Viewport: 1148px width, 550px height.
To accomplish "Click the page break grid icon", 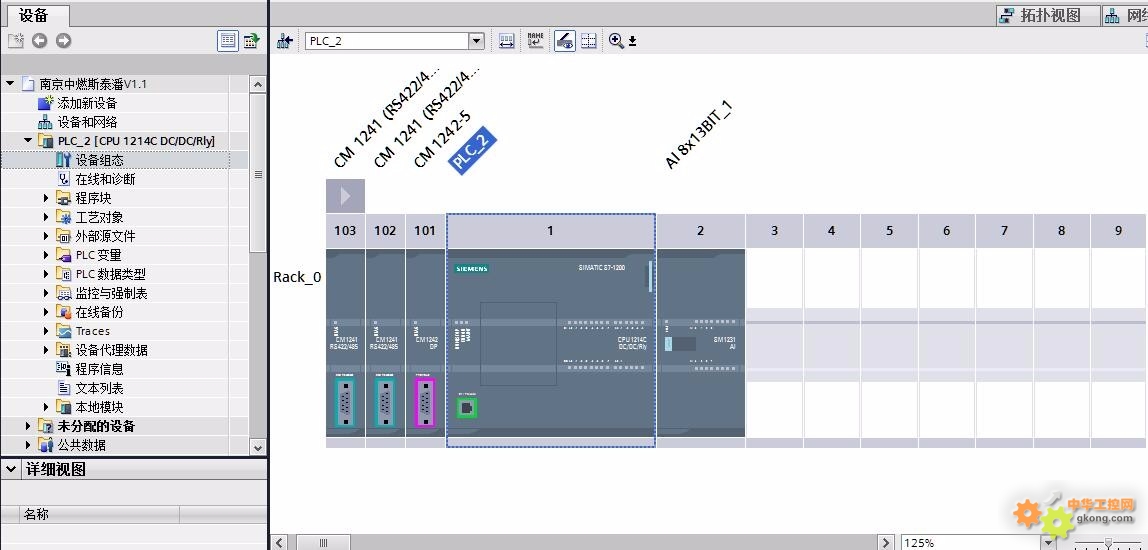I will point(589,41).
